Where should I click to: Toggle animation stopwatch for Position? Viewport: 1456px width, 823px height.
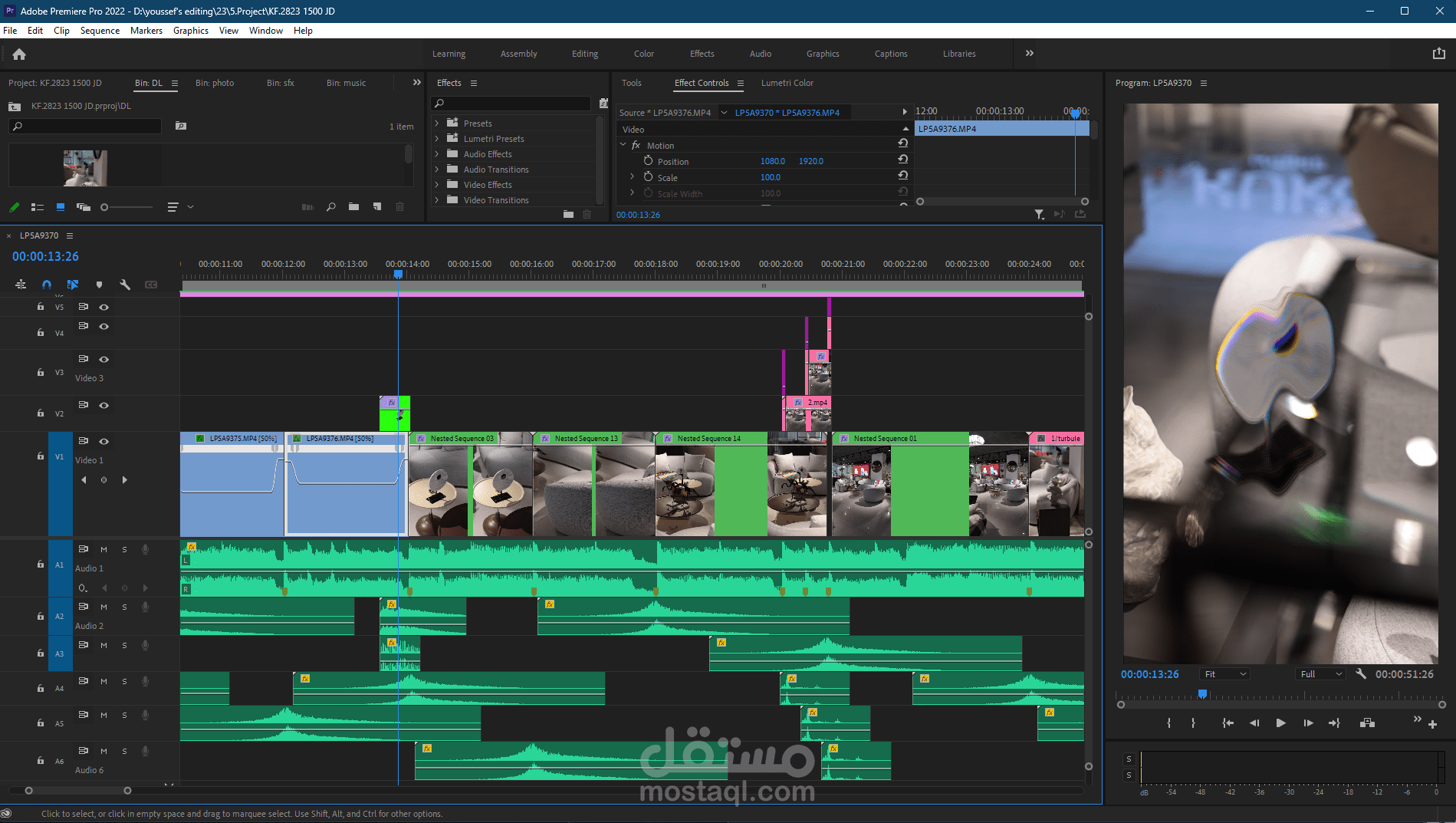coord(648,161)
